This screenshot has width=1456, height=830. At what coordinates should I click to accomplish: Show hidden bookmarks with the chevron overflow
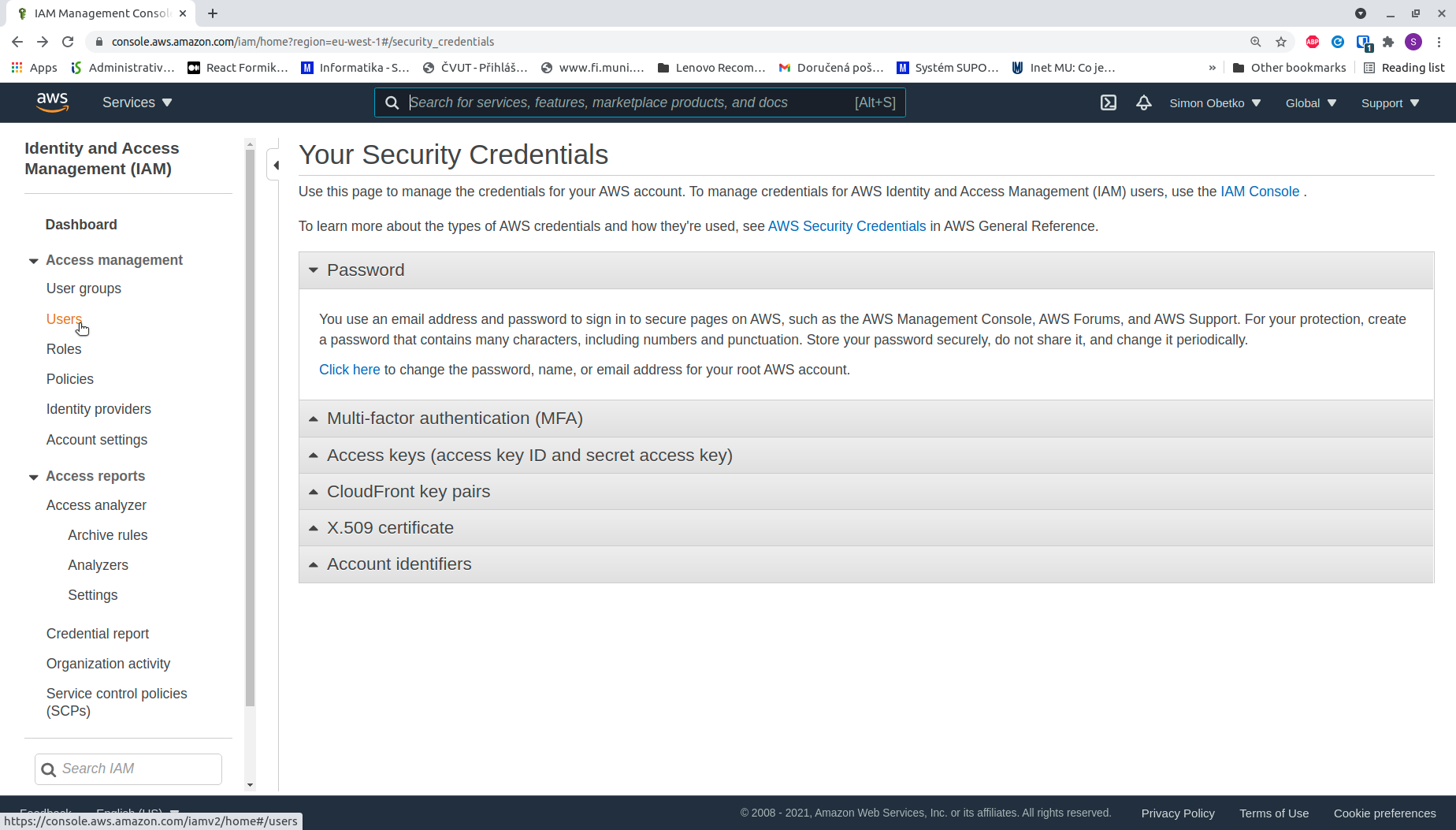1212,68
